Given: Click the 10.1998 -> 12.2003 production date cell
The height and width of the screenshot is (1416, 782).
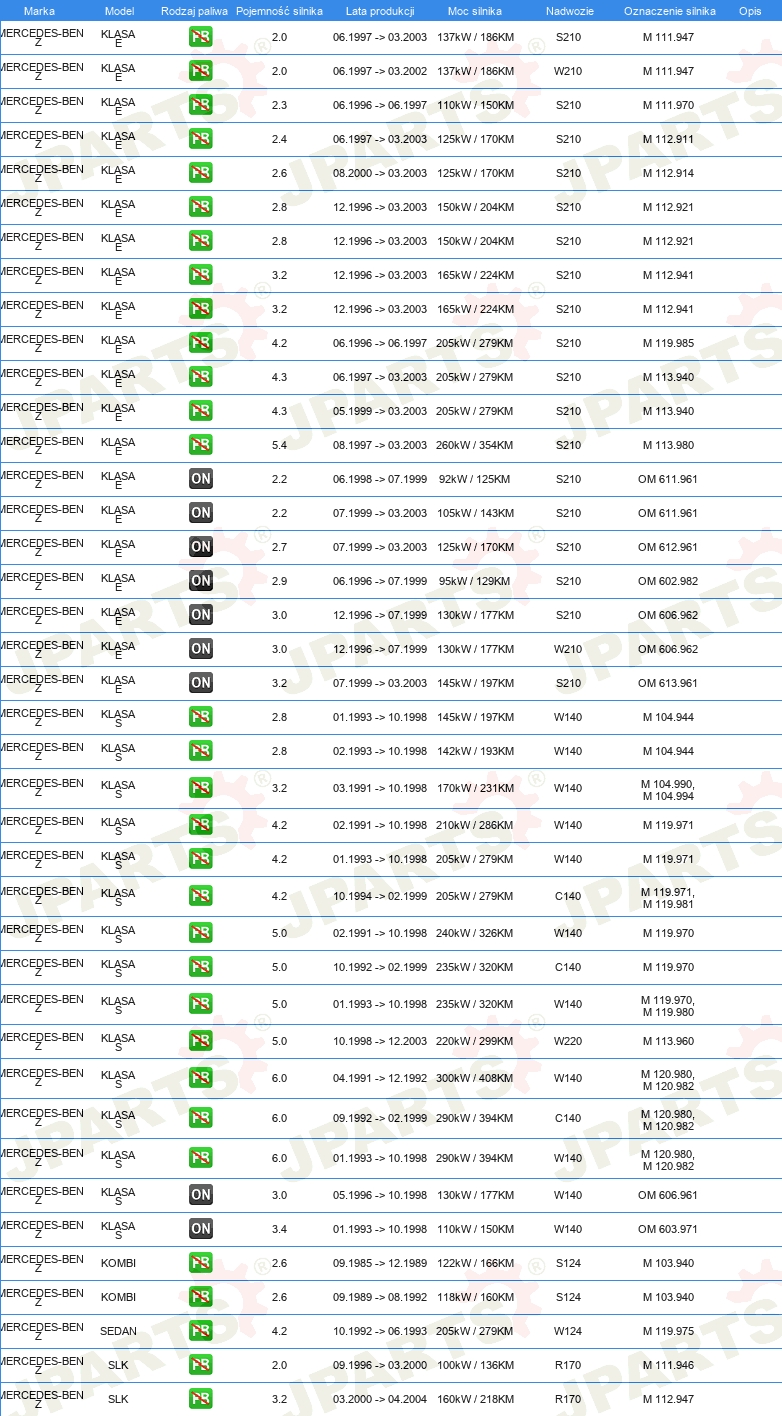Looking at the screenshot, I should coord(380,1041).
